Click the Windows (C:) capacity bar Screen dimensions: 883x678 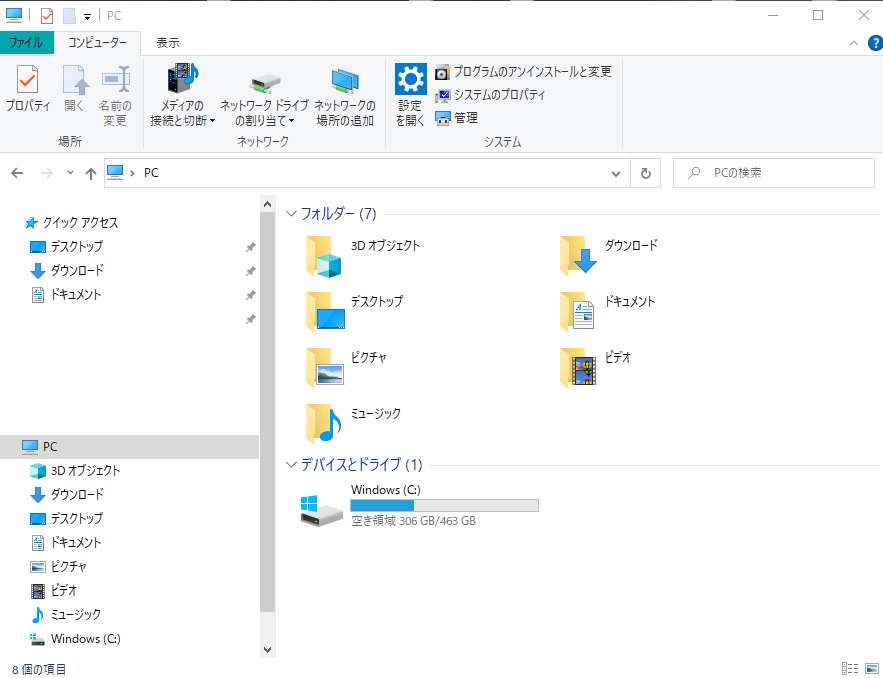444,505
